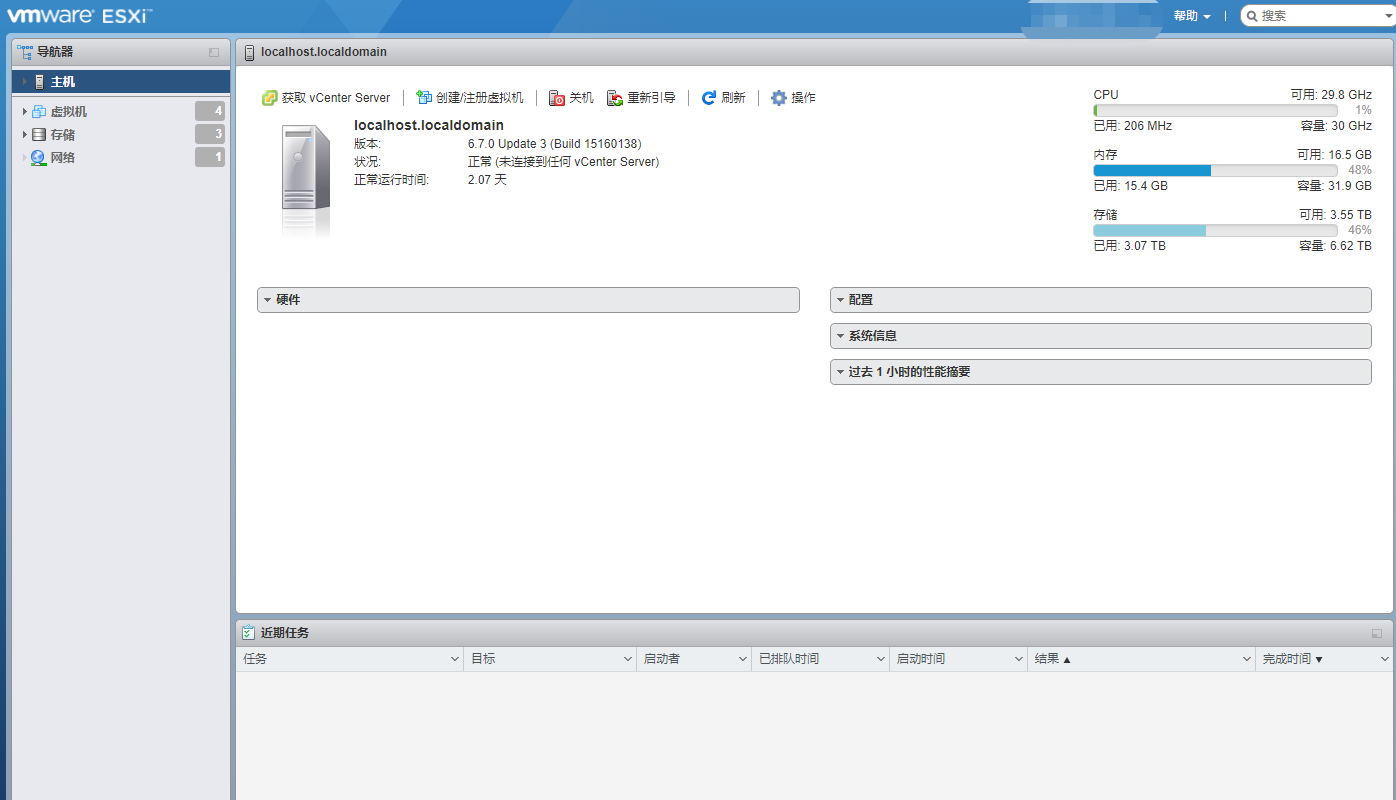Expand the 虚拟机 tree node arrow

[24, 111]
